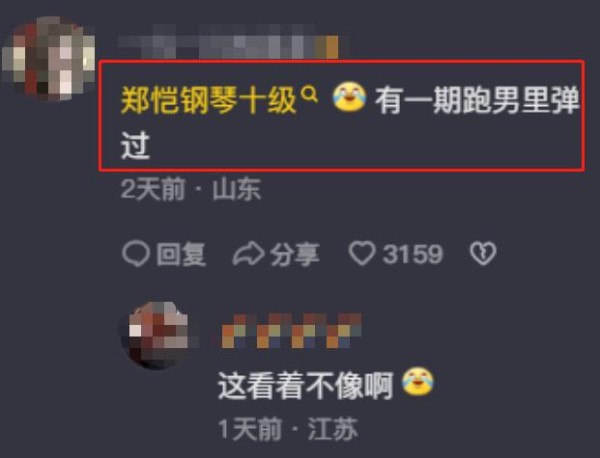Click the 分享 share label
Screen dimensions: 600x458
[295, 254]
